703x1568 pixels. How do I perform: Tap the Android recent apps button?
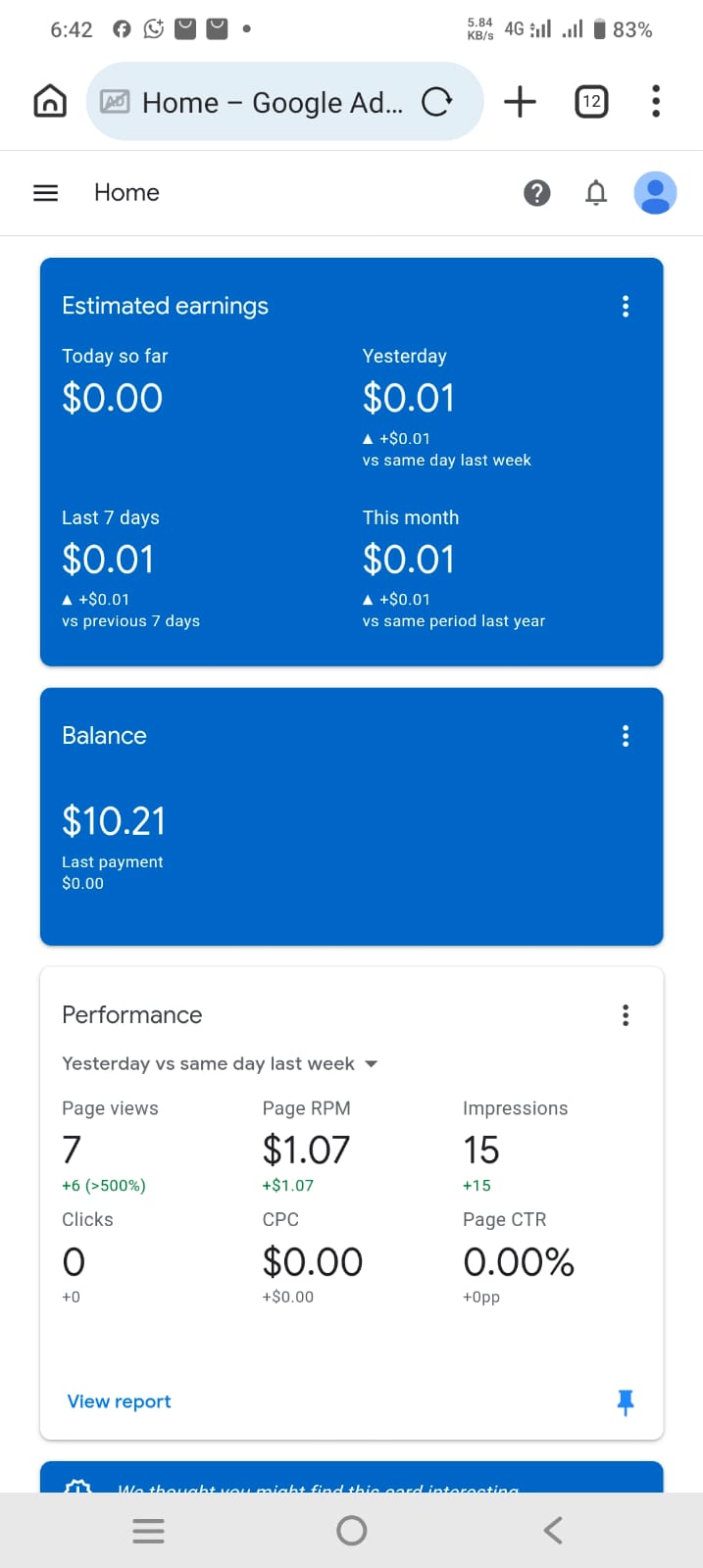point(148,1531)
